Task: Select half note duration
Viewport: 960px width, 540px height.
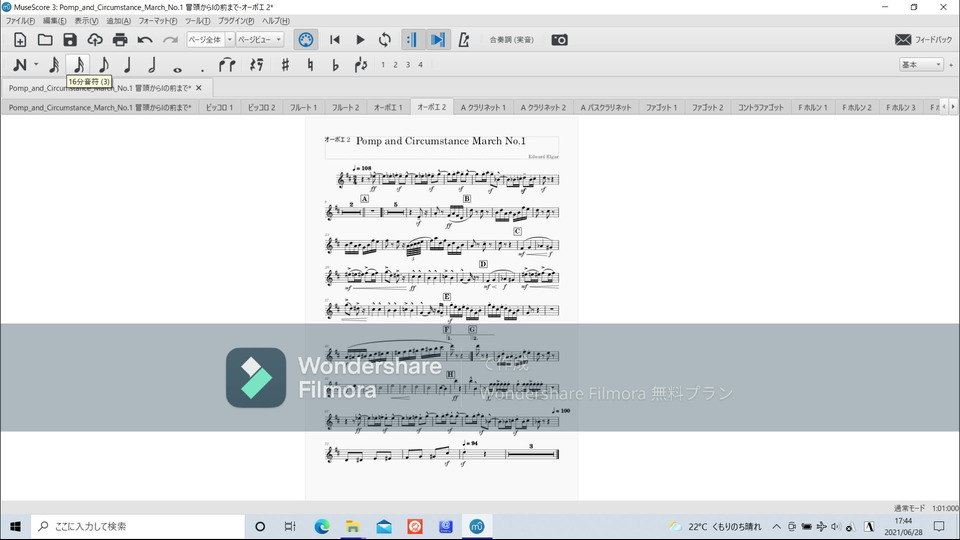Action: click(x=152, y=65)
